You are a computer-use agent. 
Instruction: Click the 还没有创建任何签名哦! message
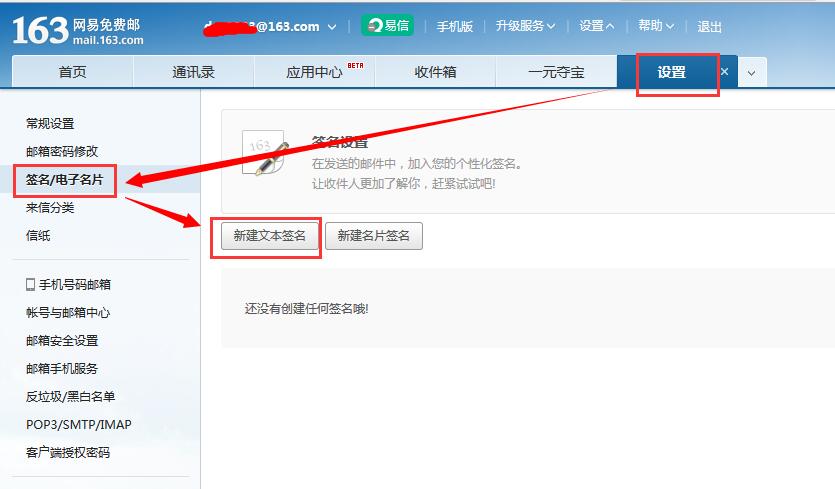[x=306, y=308]
